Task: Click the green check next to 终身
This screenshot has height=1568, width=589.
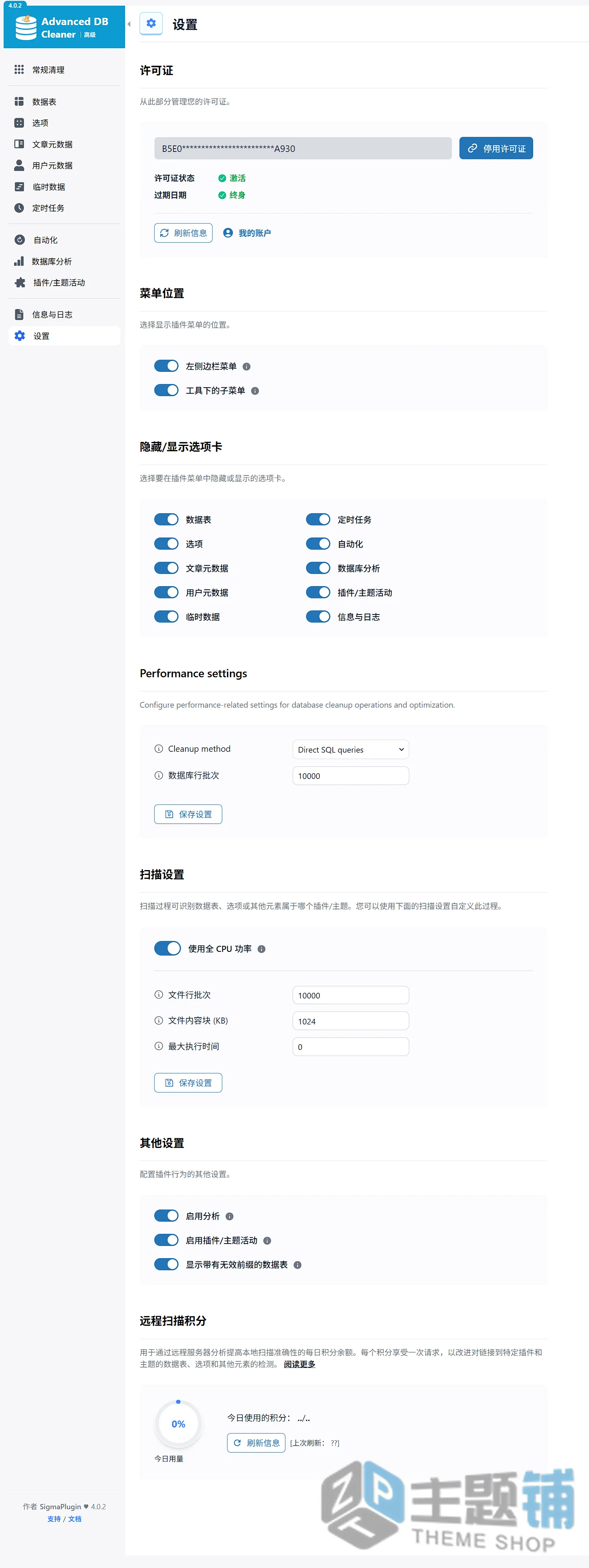Action: coord(222,195)
